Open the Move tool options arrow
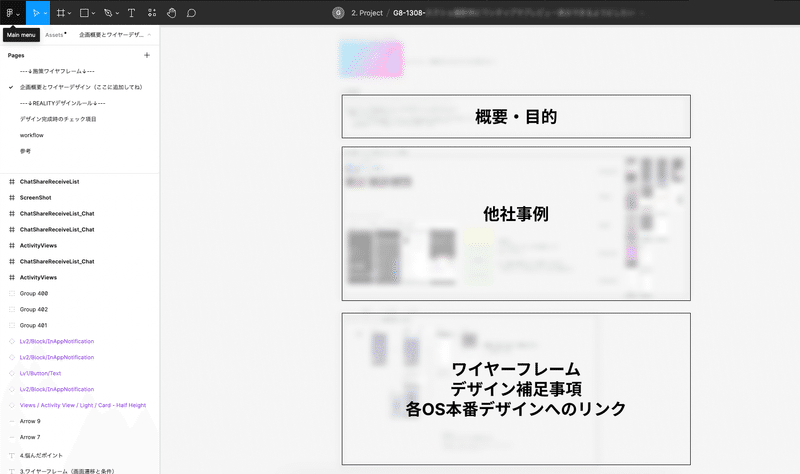The image size is (800, 474). coord(45,13)
